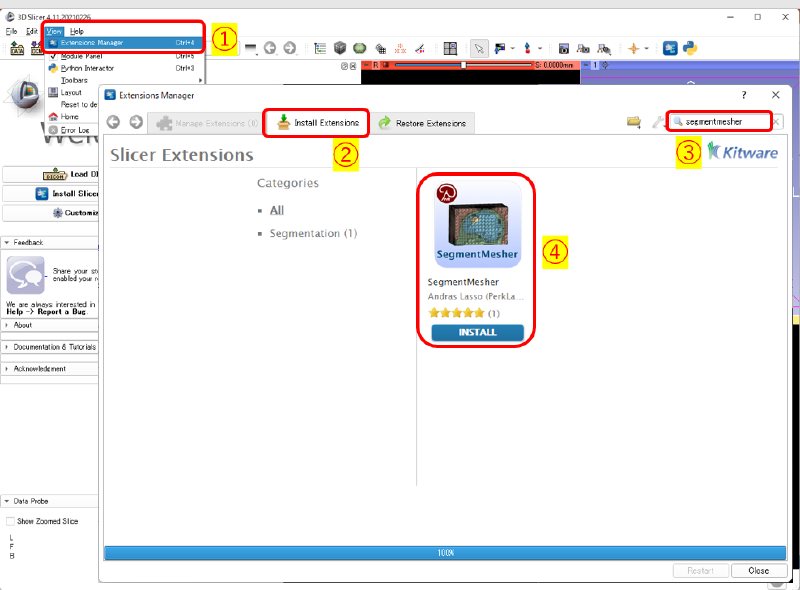Click the segmentmesher search input field
800x590 pixels.
[718, 120]
